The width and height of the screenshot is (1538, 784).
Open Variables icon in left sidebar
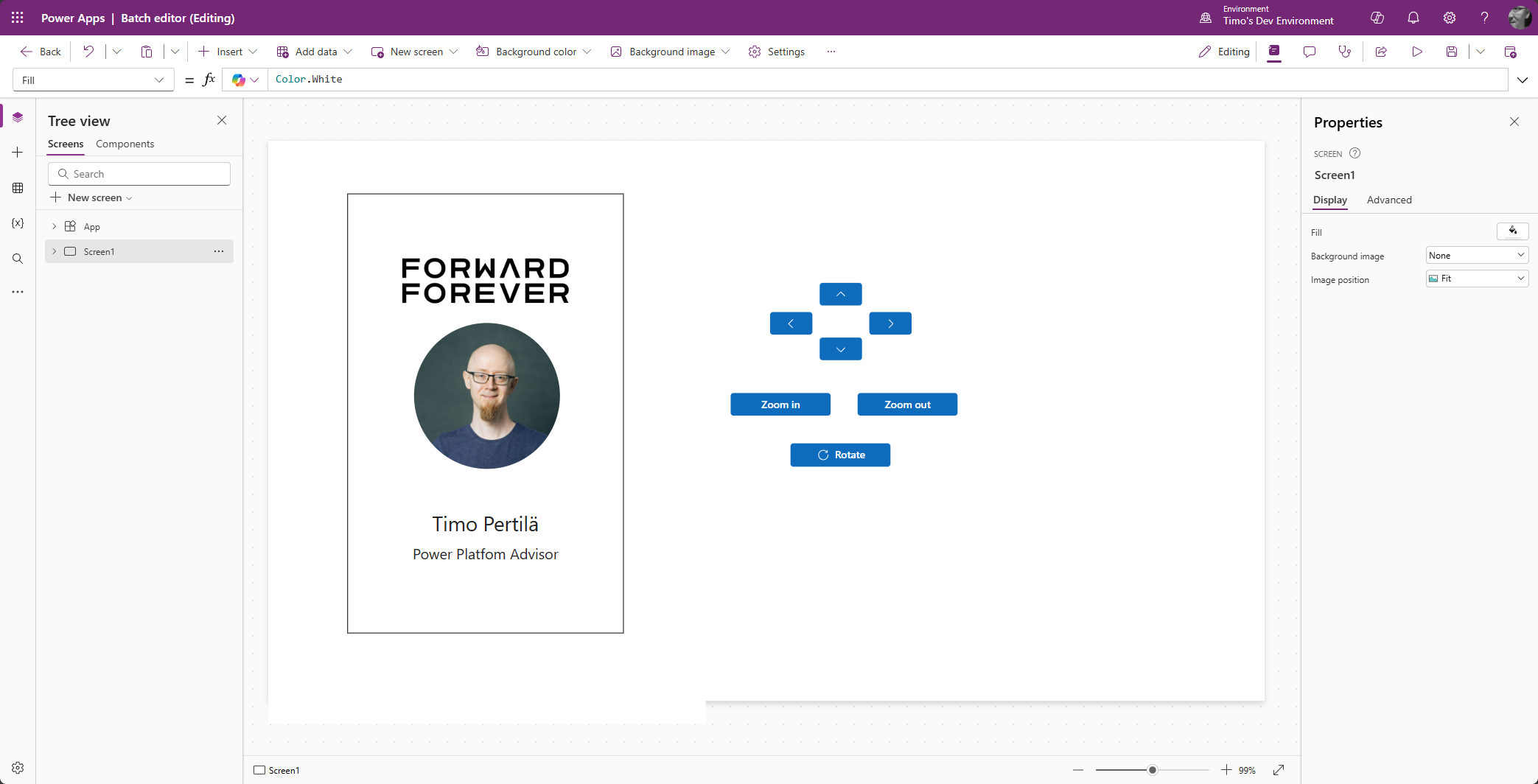point(18,223)
